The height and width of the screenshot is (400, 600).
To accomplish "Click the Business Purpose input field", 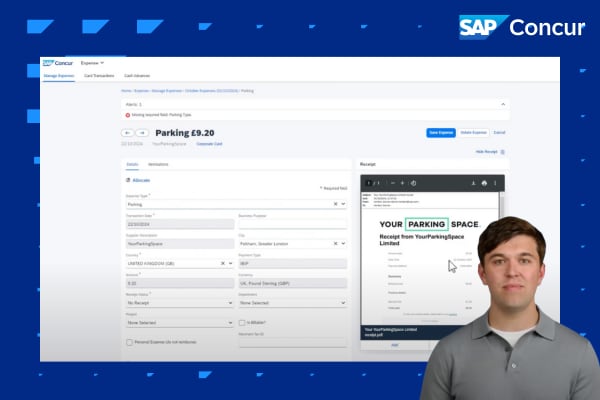I will click(292, 224).
